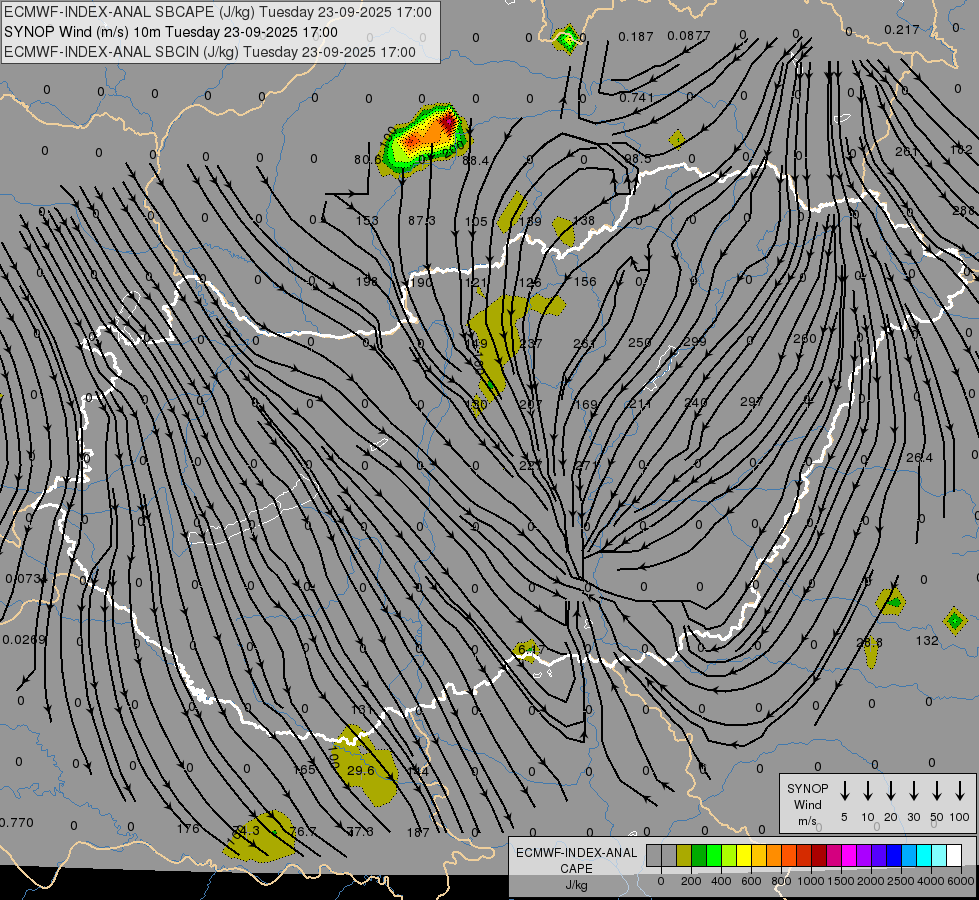This screenshot has height=900, width=979.
Task: Select the olive swatch in CAPE color bar
Action: [684, 855]
